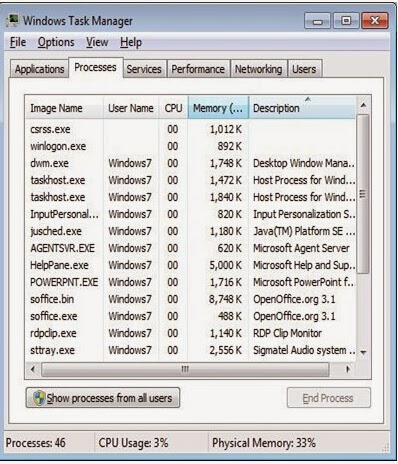Click the horizontal scroll right arrow
398x464 pixels.
click(x=348, y=369)
